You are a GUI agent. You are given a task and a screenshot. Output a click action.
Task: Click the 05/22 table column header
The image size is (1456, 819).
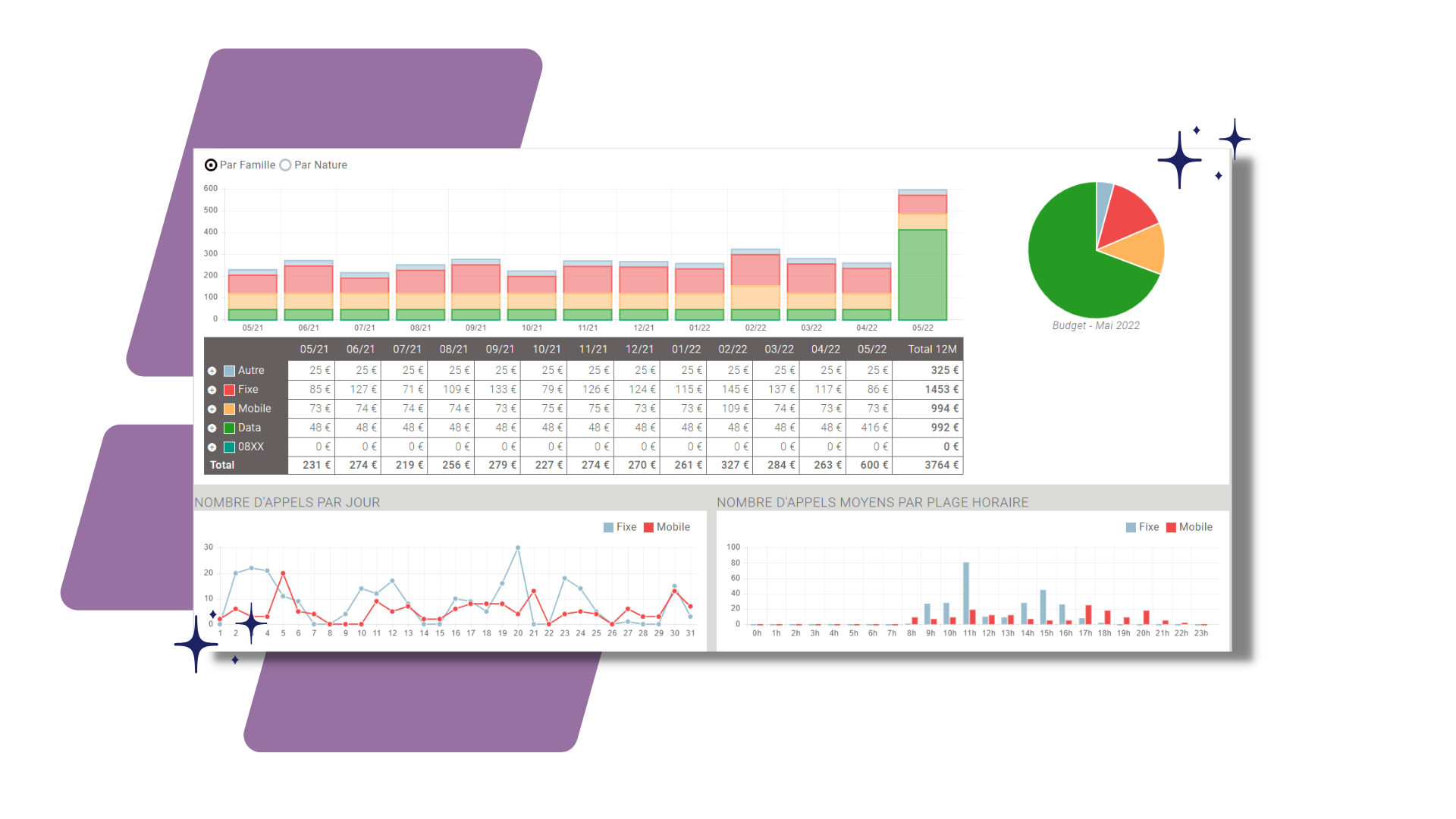click(872, 350)
